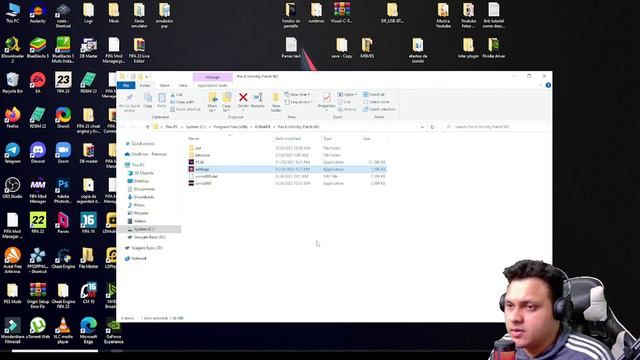This screenshot has width=640, height=360.
Task: Expand the address bar history dropdown
Action: [x=422, y=127]
